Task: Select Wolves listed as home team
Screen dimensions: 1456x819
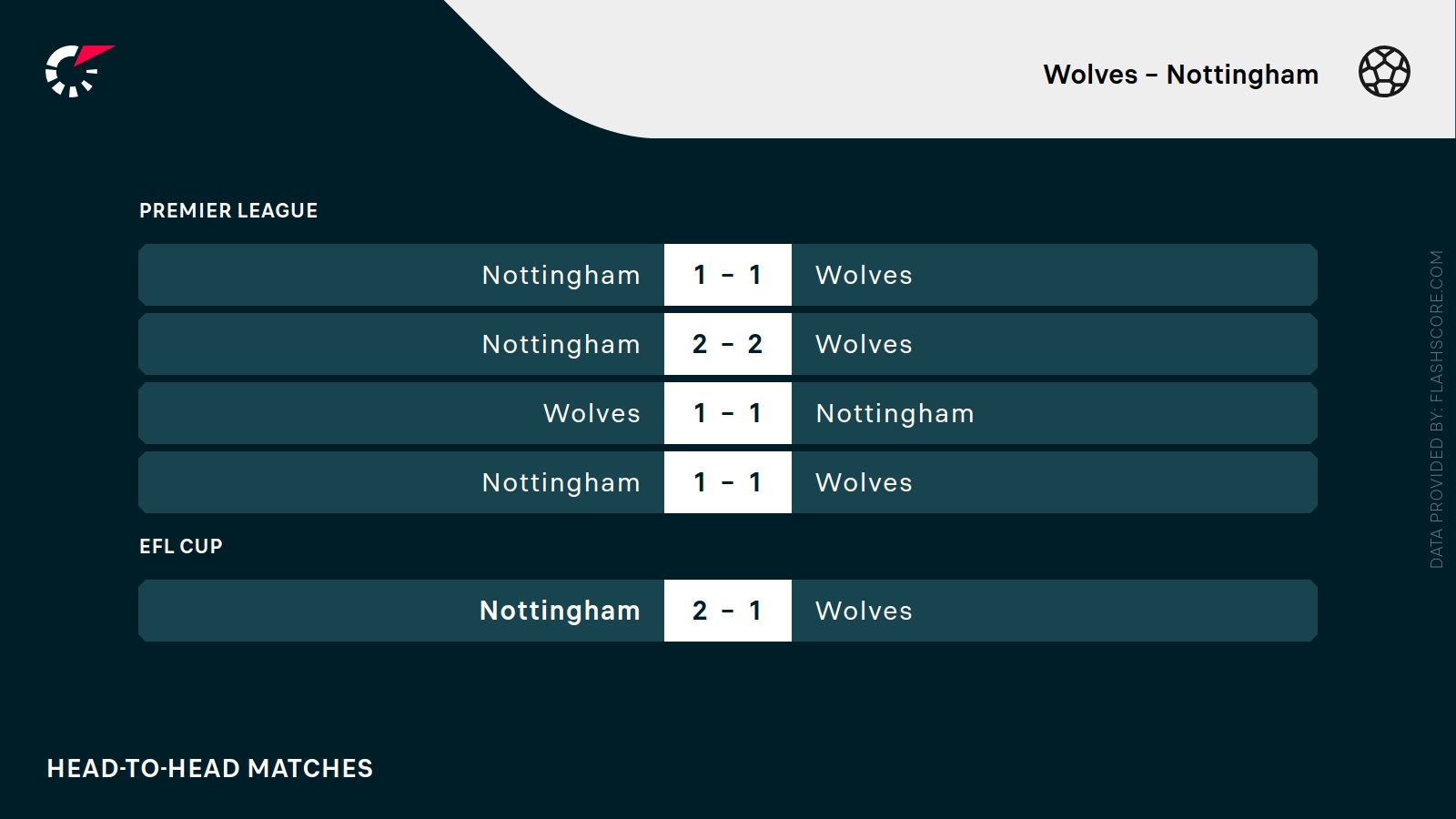Action: (591, 413)
